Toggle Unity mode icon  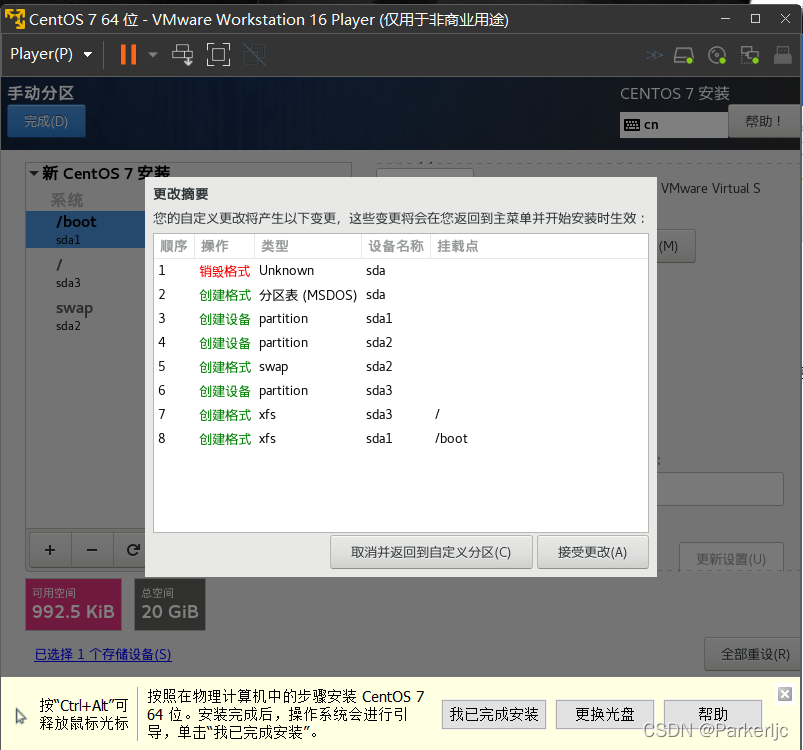(x=255, y=54)
